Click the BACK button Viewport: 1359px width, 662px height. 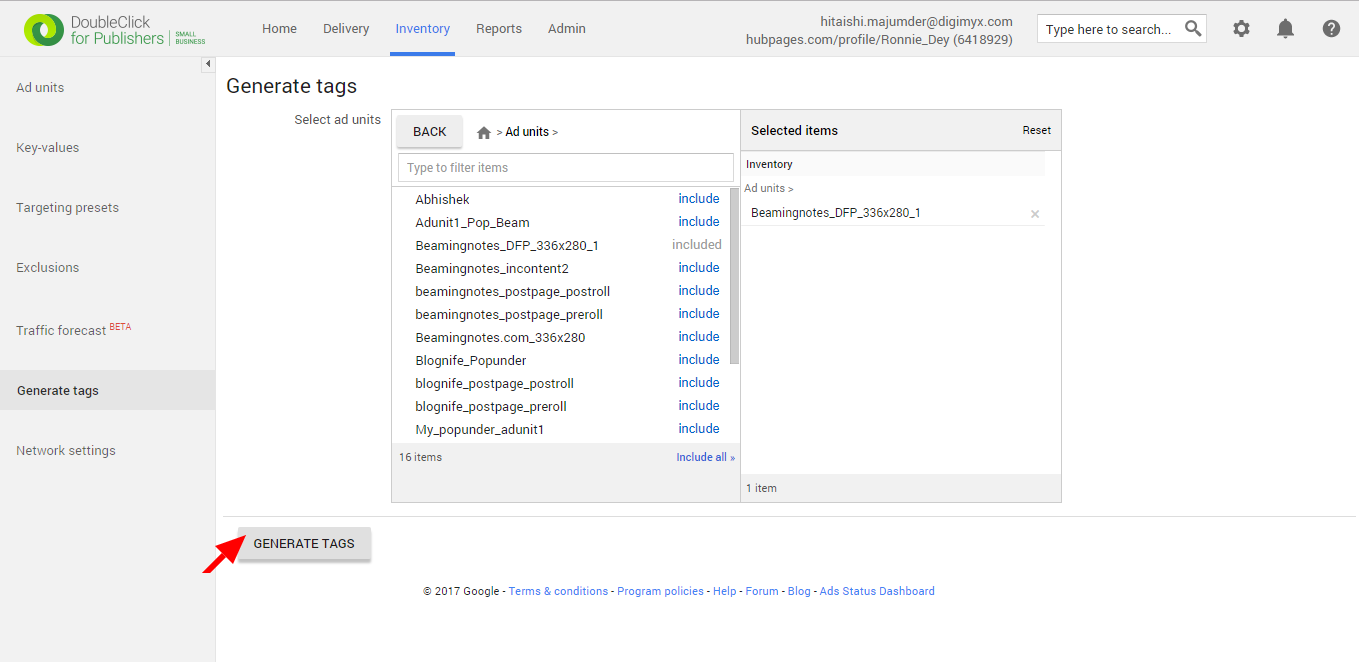coord(429,131)
